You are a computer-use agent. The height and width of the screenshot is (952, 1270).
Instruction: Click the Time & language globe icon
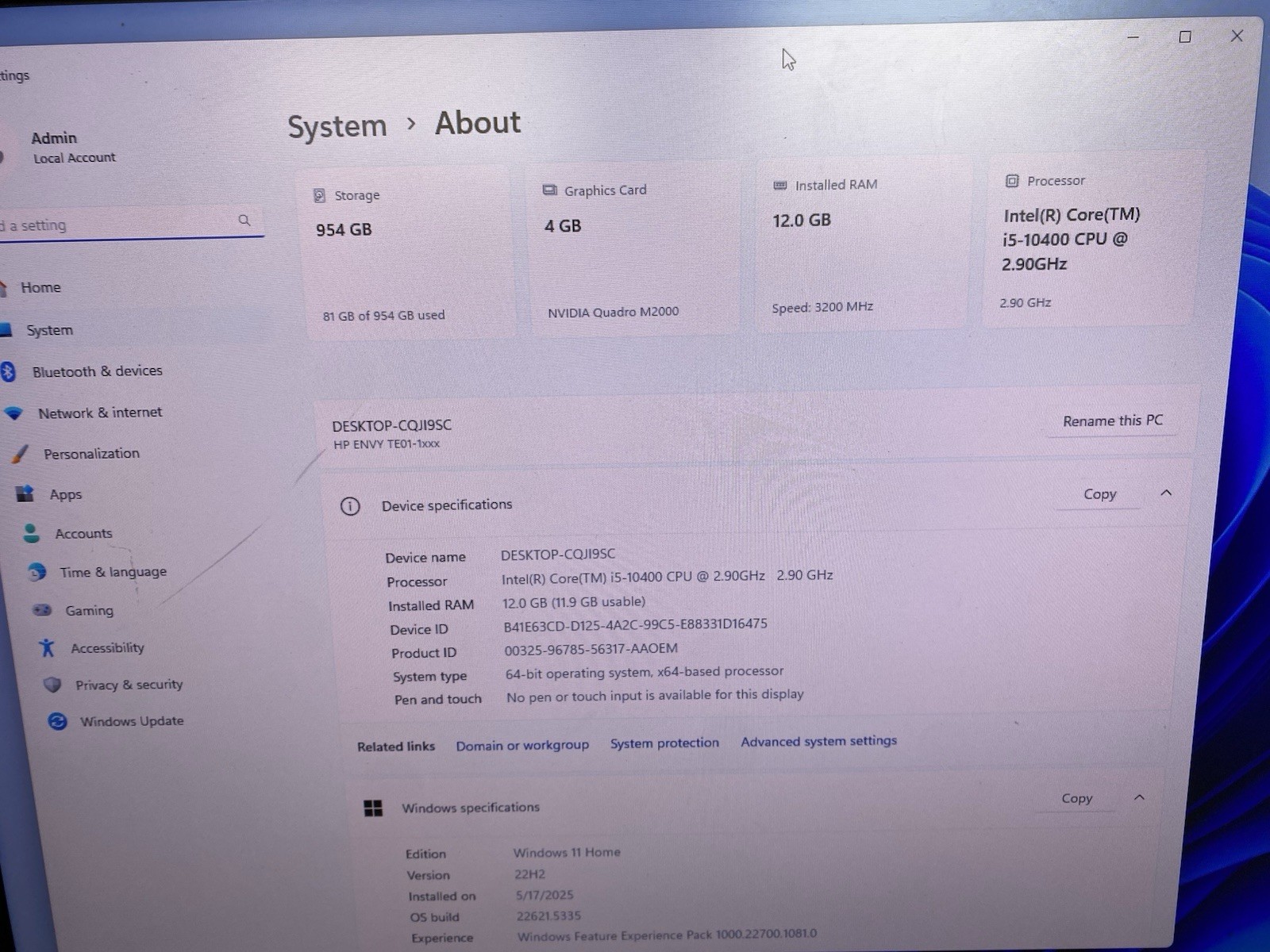tap(37, 571)
